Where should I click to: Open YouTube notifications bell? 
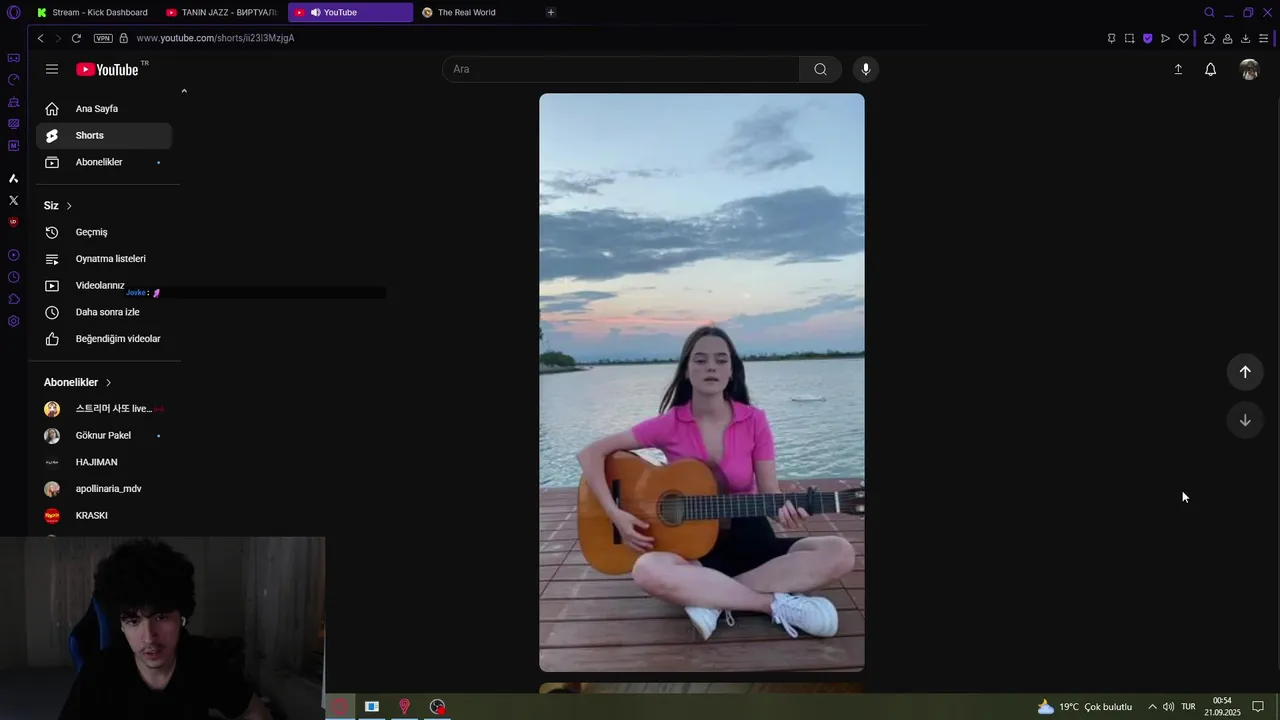click(x=1210, y=69)
